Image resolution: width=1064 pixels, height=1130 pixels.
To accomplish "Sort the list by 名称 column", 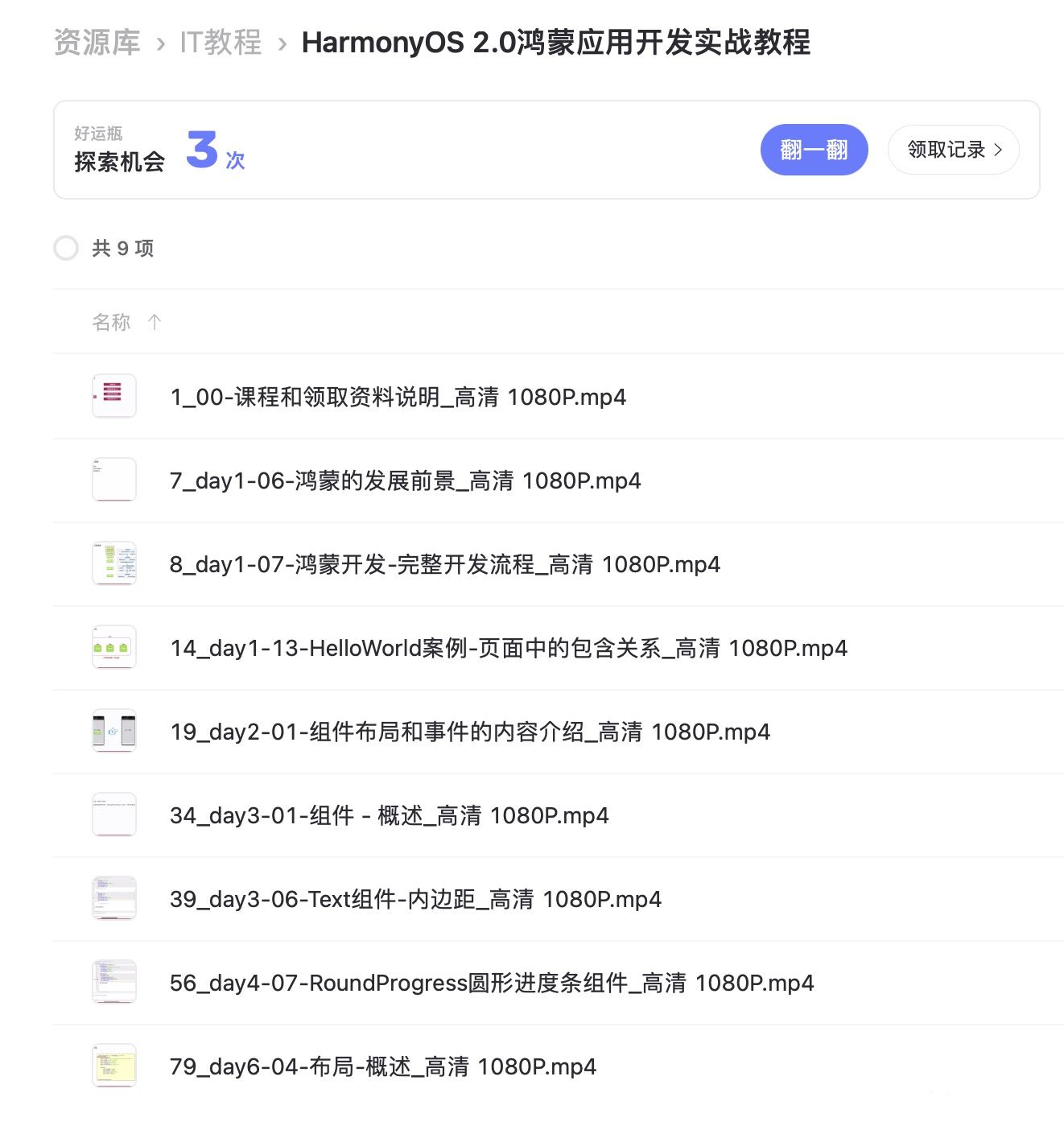I will point(111,322).
